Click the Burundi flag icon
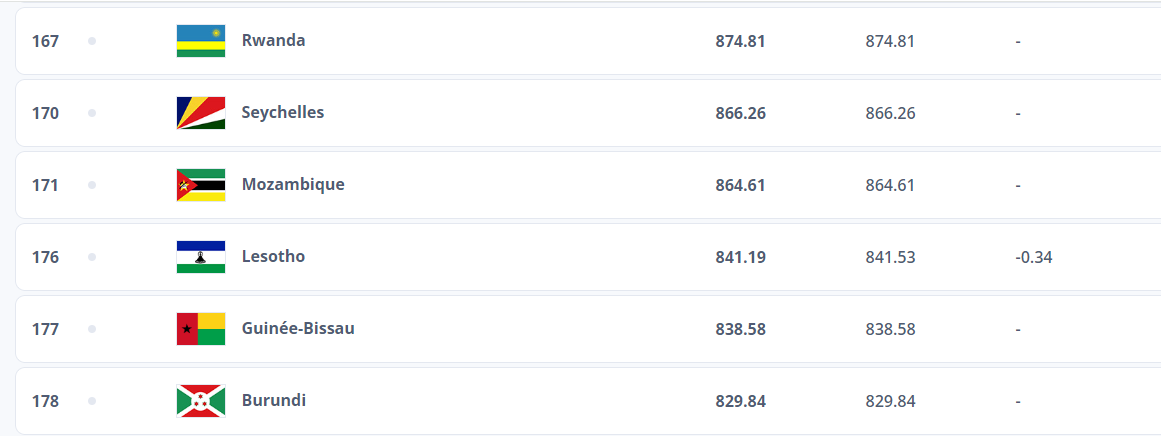This screenshot has width=1161, height=436. pyautogui.click(x=201, y=401)
